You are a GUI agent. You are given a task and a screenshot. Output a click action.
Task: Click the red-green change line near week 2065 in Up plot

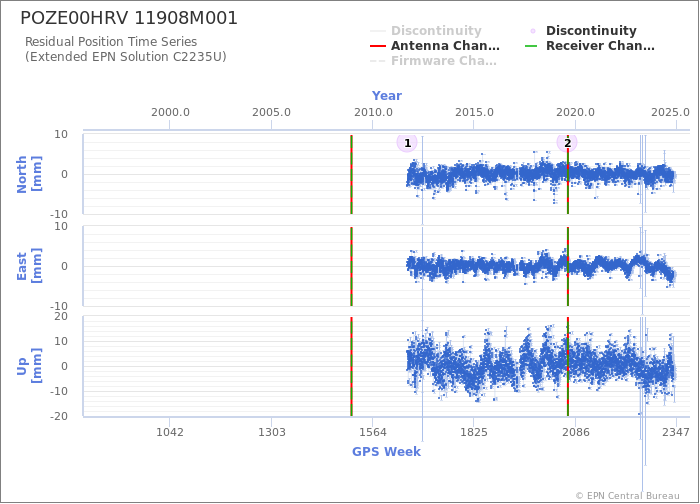coord(568,366)
